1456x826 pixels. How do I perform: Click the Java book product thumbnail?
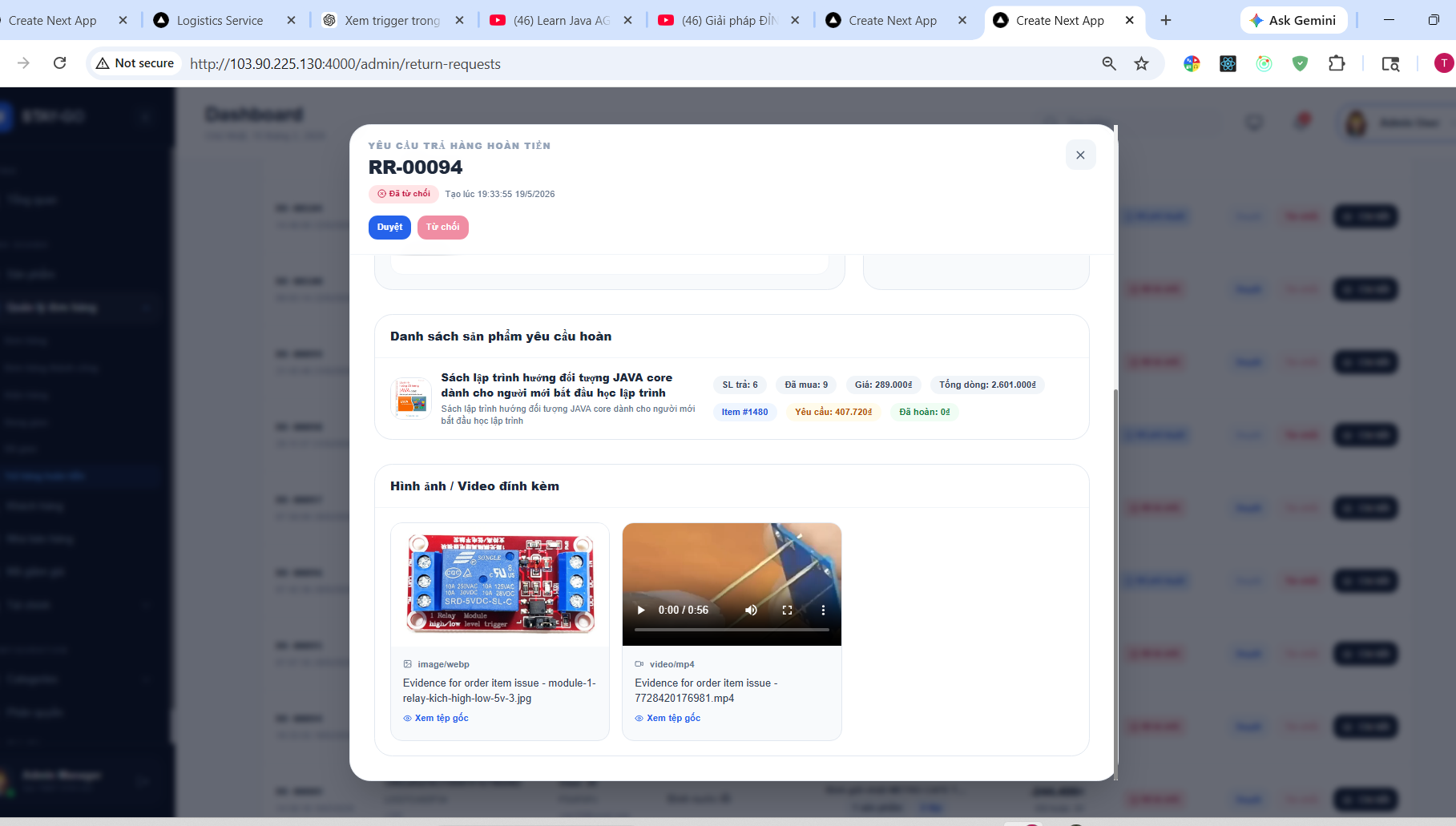click(411, 399)
